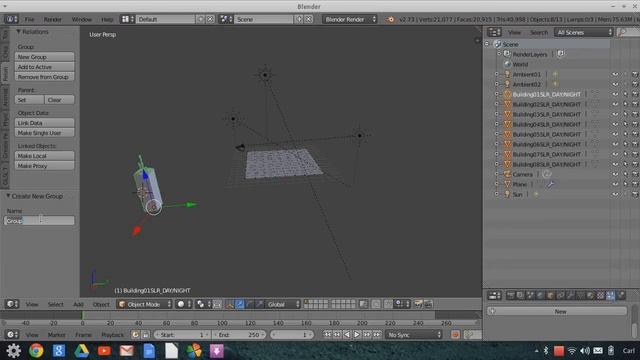
Task: Open the Timeline editor type selector
Action: point(11,335)
